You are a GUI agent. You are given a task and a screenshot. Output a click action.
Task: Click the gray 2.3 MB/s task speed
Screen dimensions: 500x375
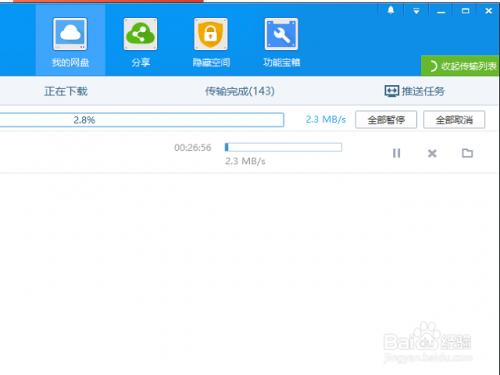tap(245, 161)
